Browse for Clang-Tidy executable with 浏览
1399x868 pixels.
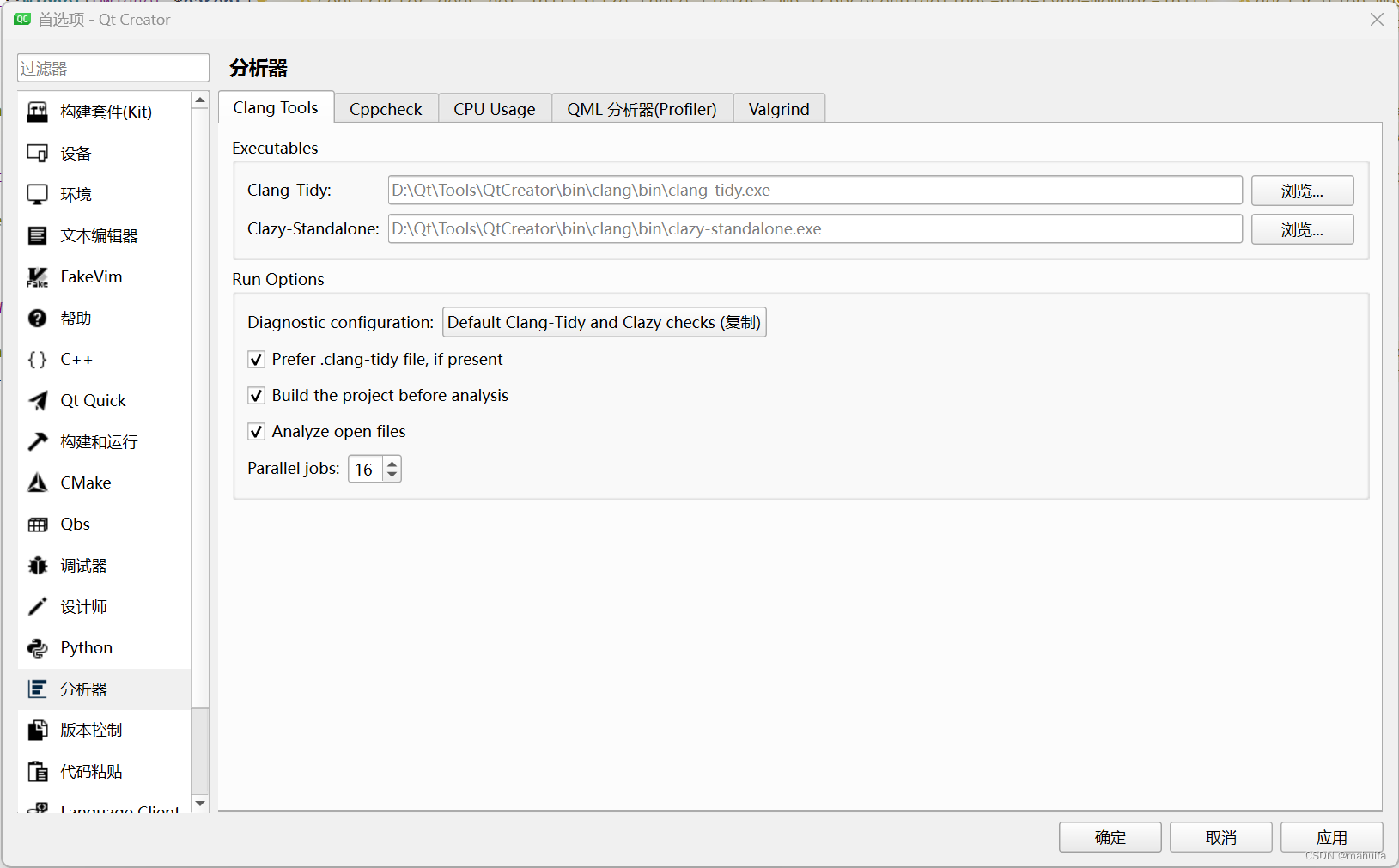[x=1302, y=191]
